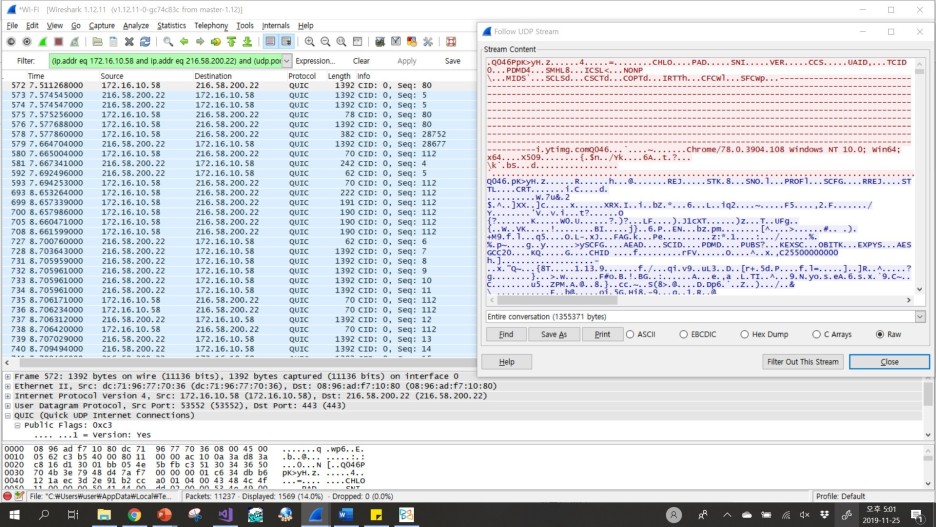This screenshot has width=936, height=527.
Task: Toggle auto scroll during live capture
Action: 286,42
